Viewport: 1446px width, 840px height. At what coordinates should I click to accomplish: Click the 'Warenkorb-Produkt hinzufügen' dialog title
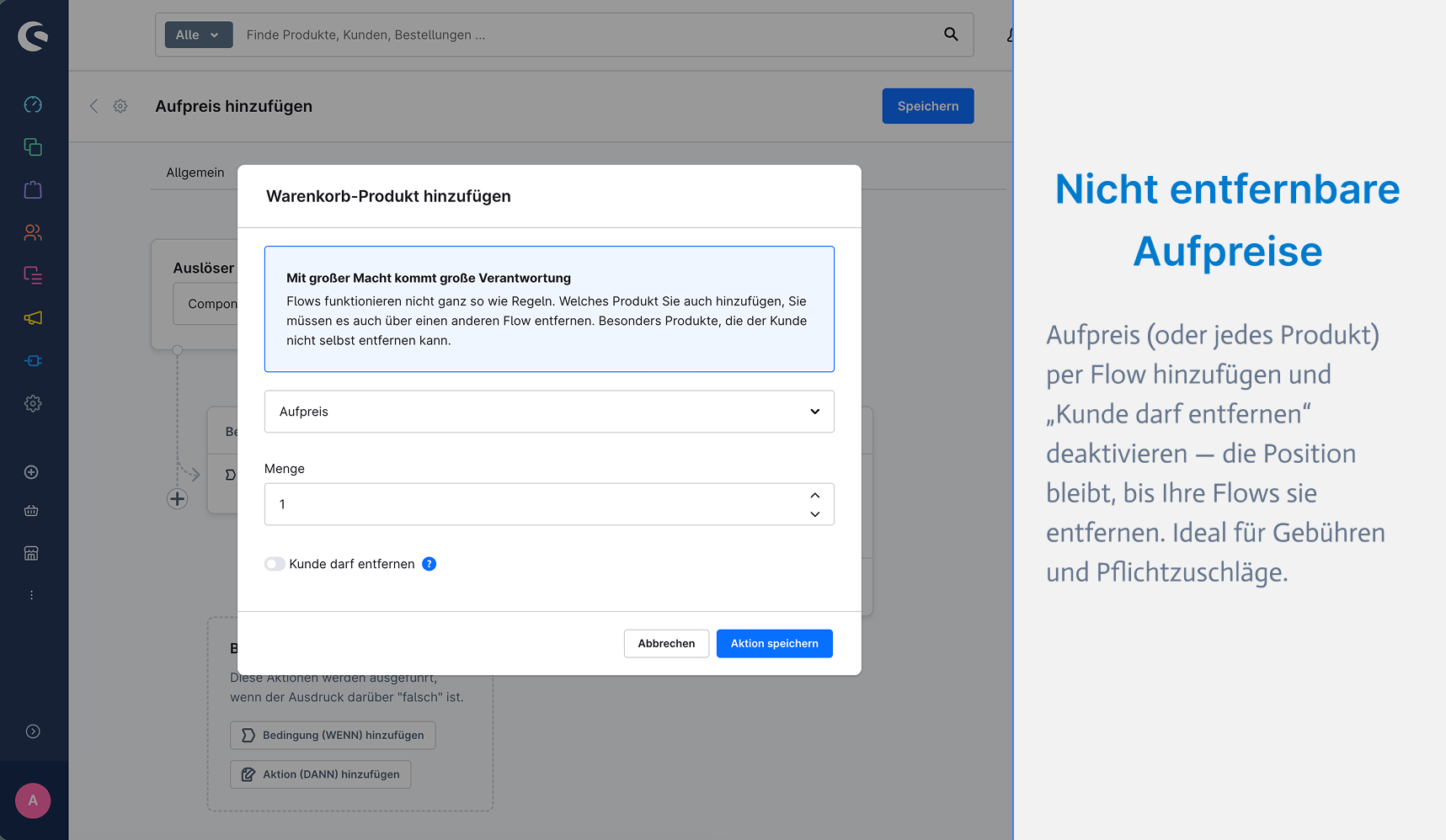coord(388,196)
